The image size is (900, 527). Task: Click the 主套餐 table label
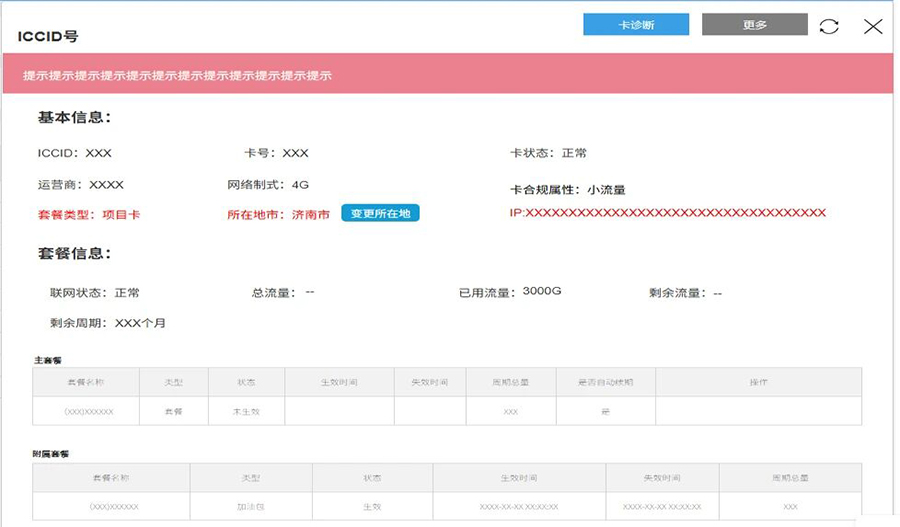pos(47,360)
